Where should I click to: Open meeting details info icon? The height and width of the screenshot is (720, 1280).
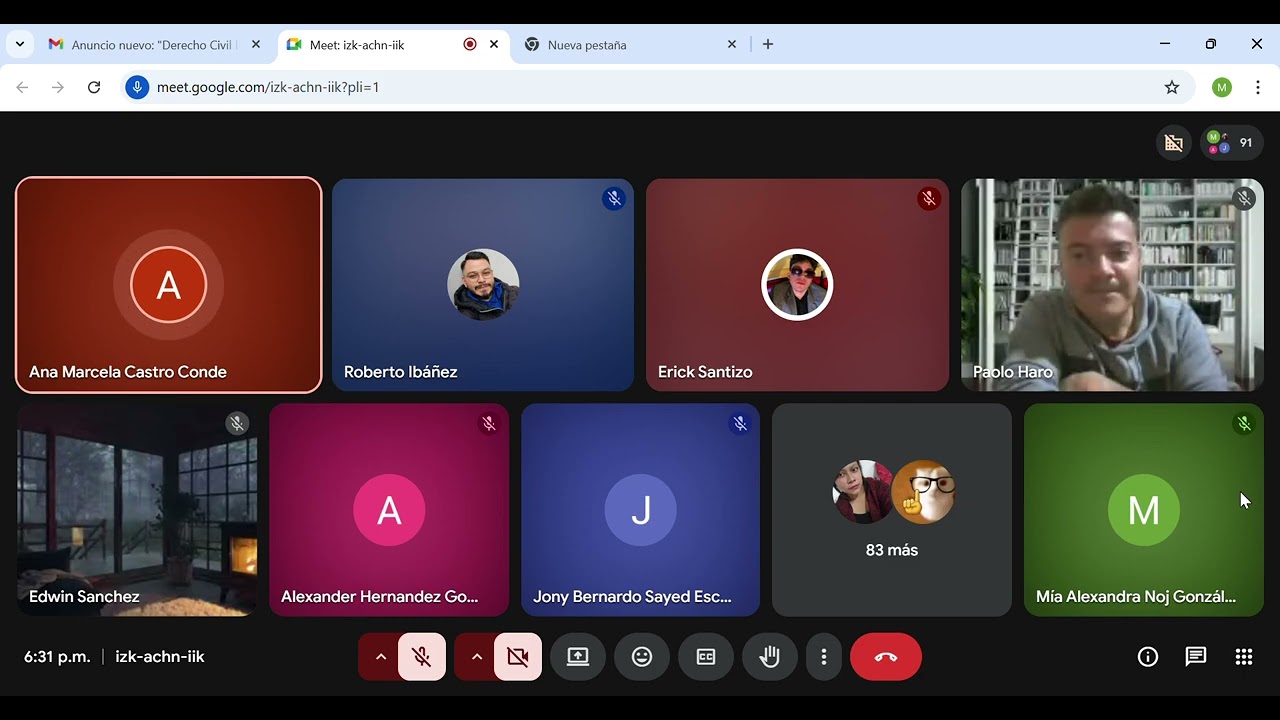(1148, 657)
